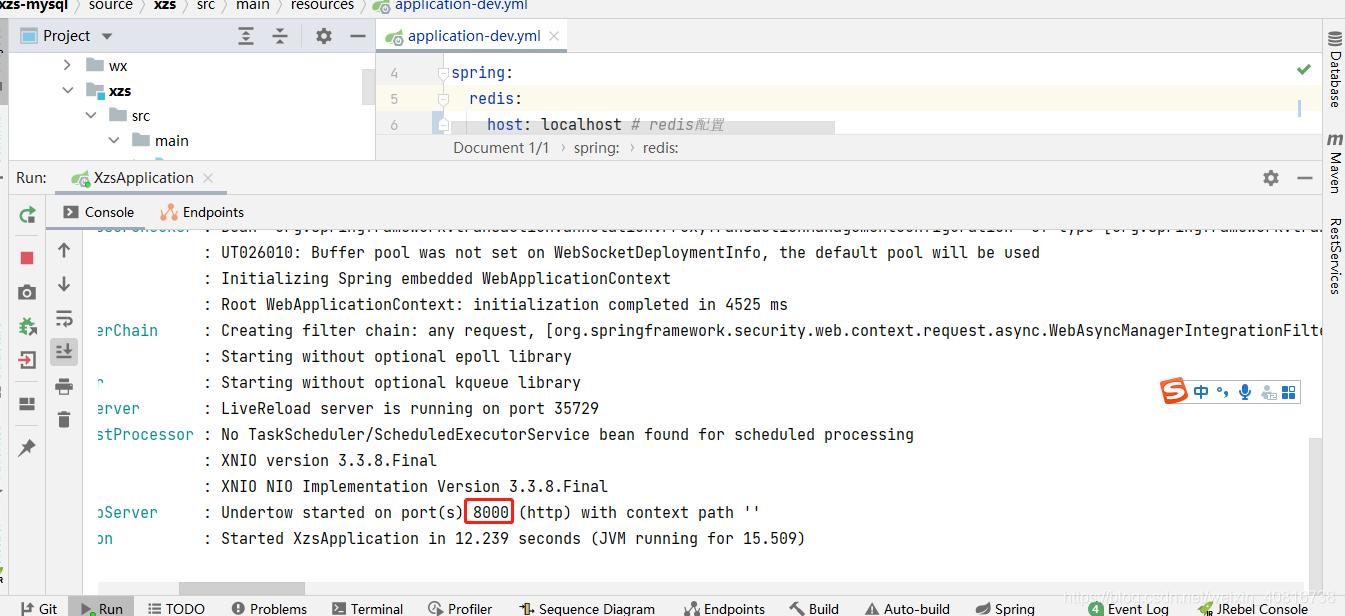The image size is (1345, 616).
Task: Open the Maven side panel
Action: coord(1334,162)
